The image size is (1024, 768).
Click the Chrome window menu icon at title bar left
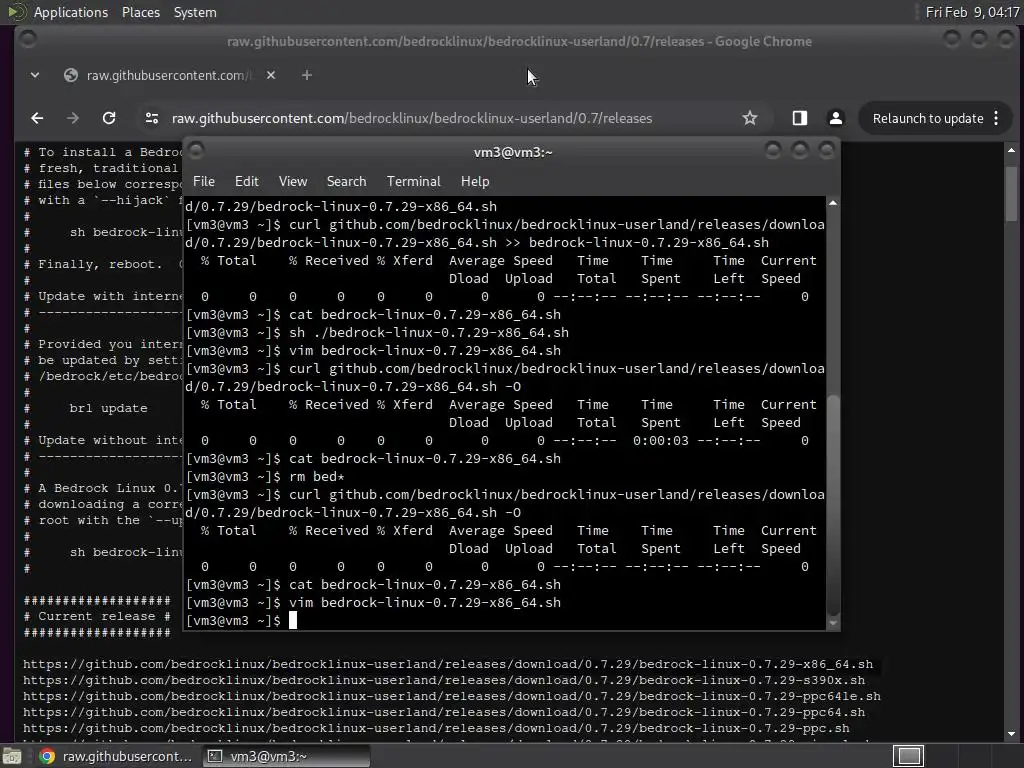(x=28, y=40)
